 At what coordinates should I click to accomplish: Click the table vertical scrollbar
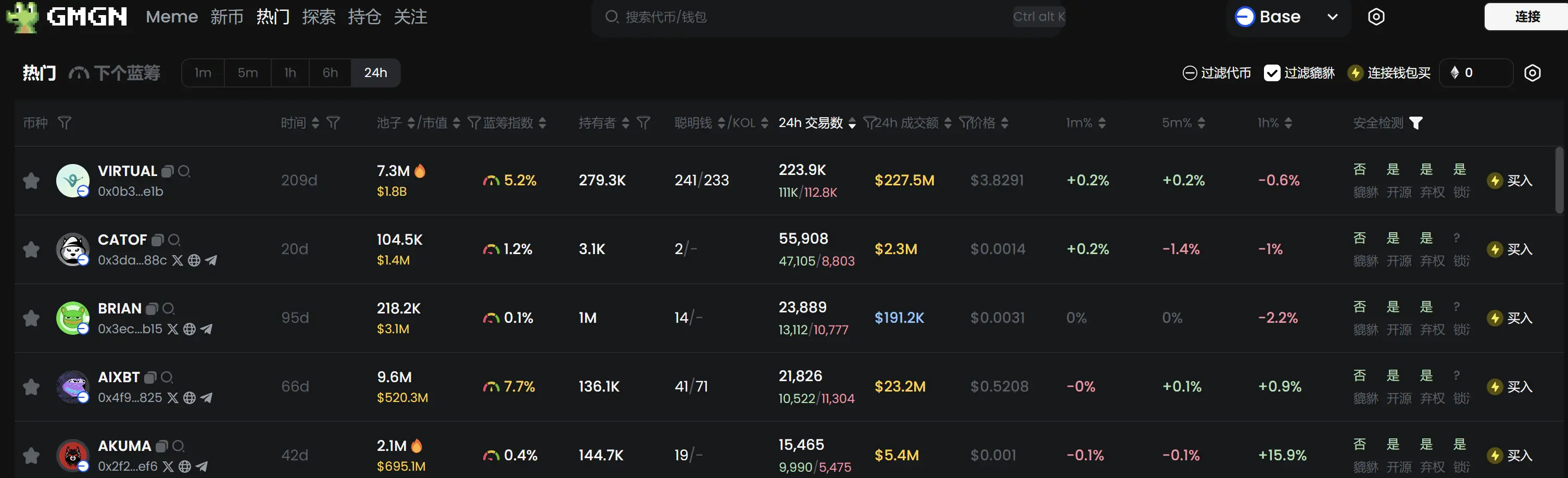tap(1559, 180)
